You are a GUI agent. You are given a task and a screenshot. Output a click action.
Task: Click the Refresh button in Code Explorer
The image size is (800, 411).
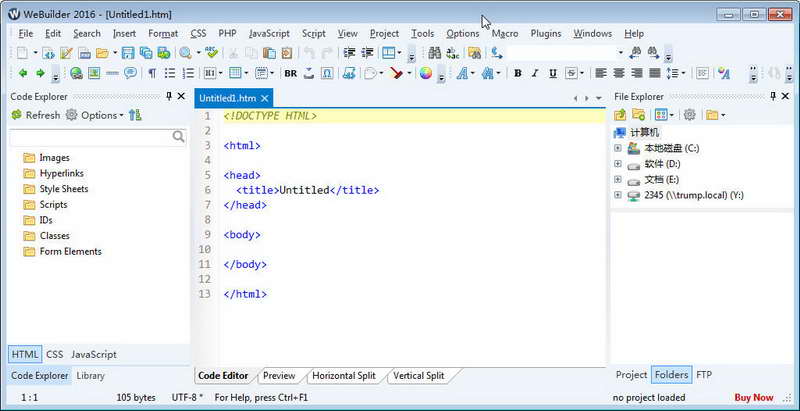coord(36,115)
